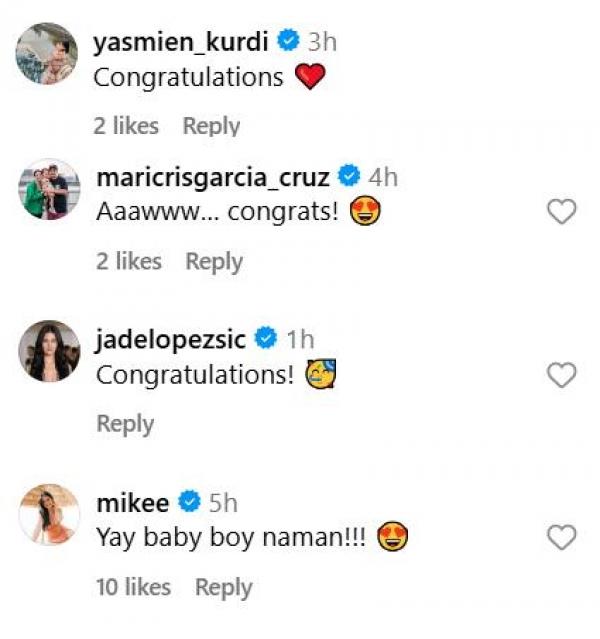Image resolution: width=600 pixels, height=639 pixels.
Task: Click jadelopezsic's verified badge
Action: (266, 339)
